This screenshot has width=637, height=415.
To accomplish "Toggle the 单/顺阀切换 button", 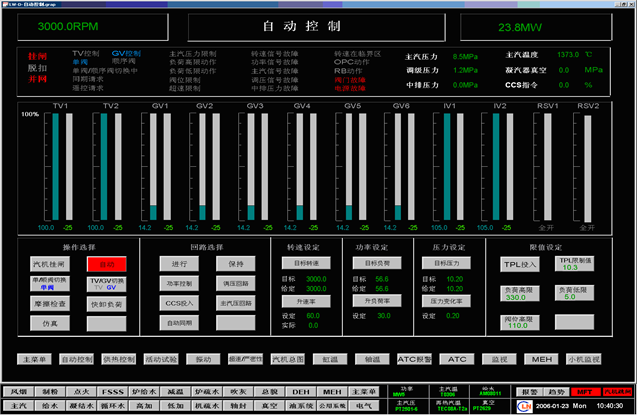I will click(50, 284).
